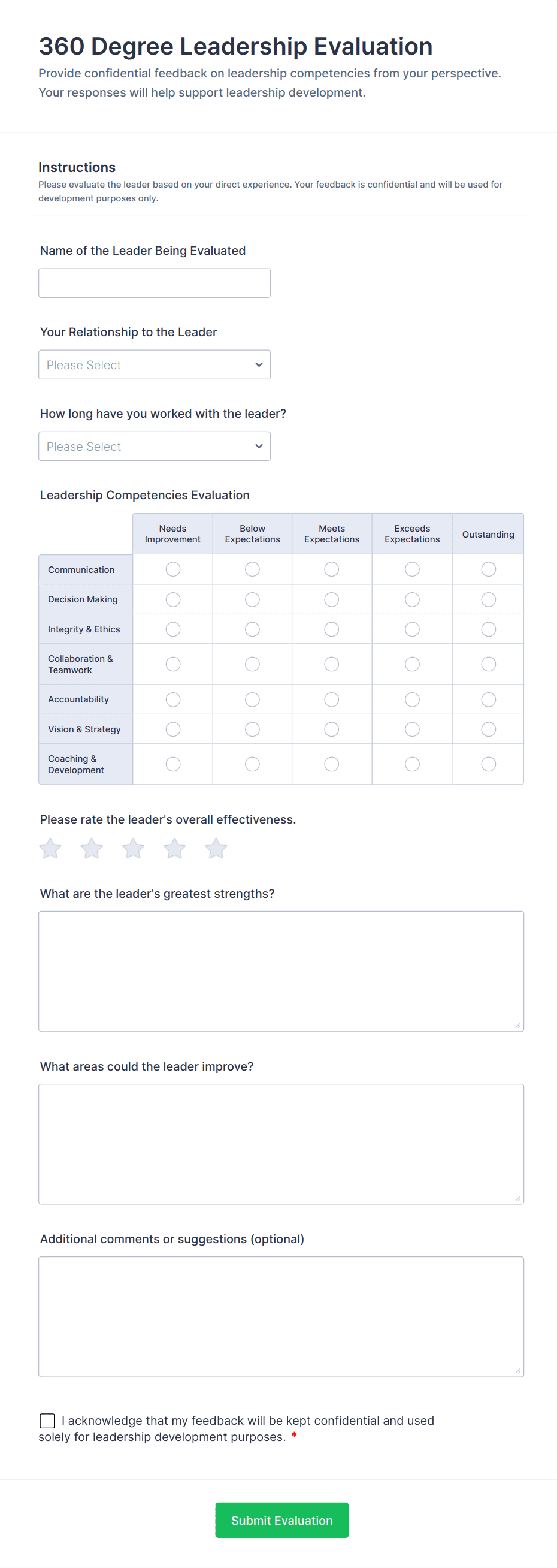557x1568 pixels.
Task: Select the fifth star for overall effectiveness
Action: (x=216, y=848)
